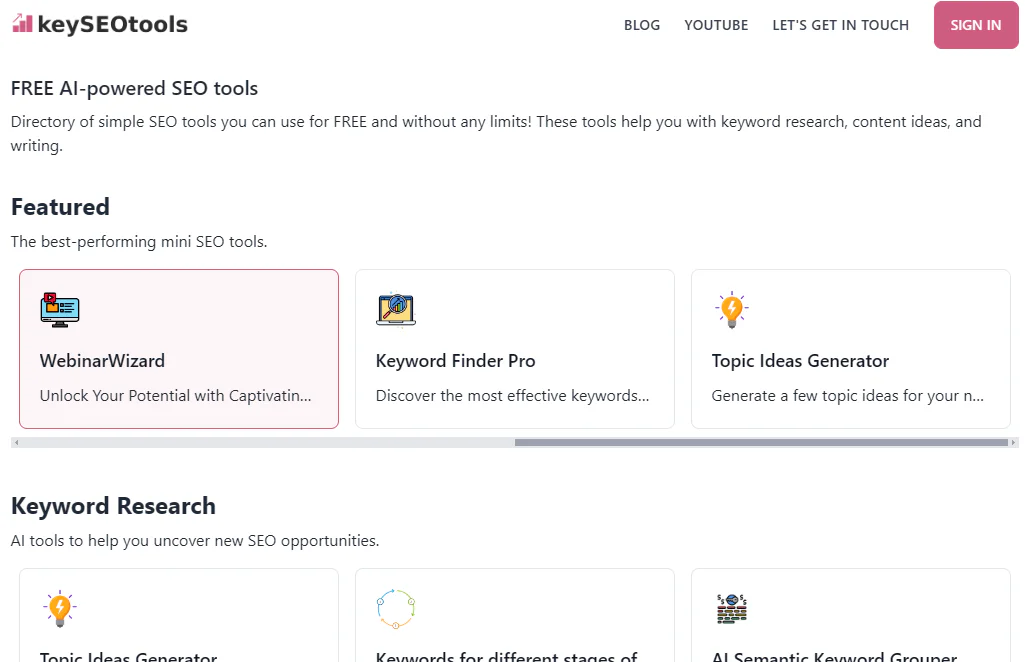Click the lightning bolt on the Topic Ideas bulb
1025x662 pixels.
(733, 306)
